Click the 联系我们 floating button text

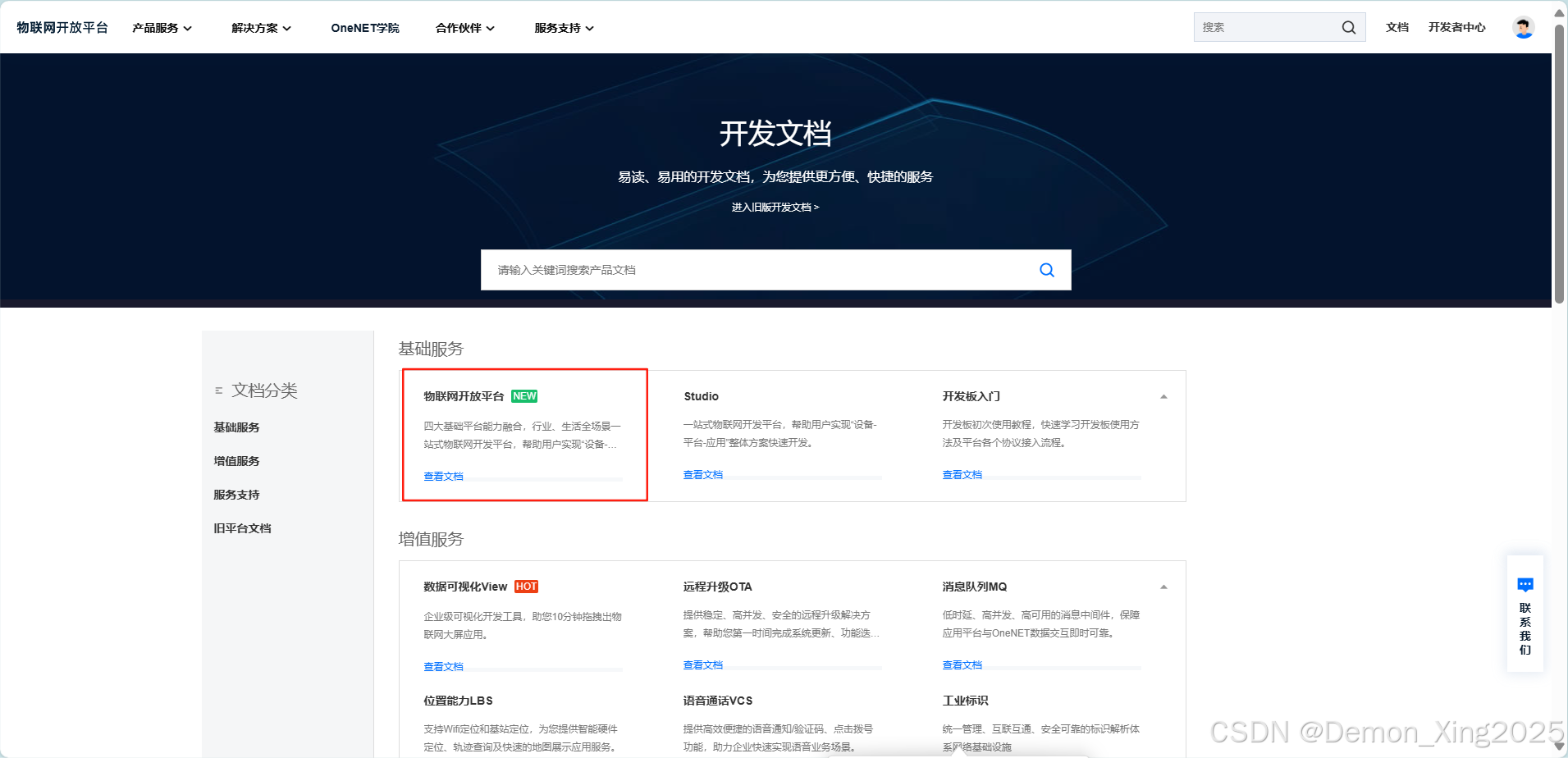(1525, 628)
